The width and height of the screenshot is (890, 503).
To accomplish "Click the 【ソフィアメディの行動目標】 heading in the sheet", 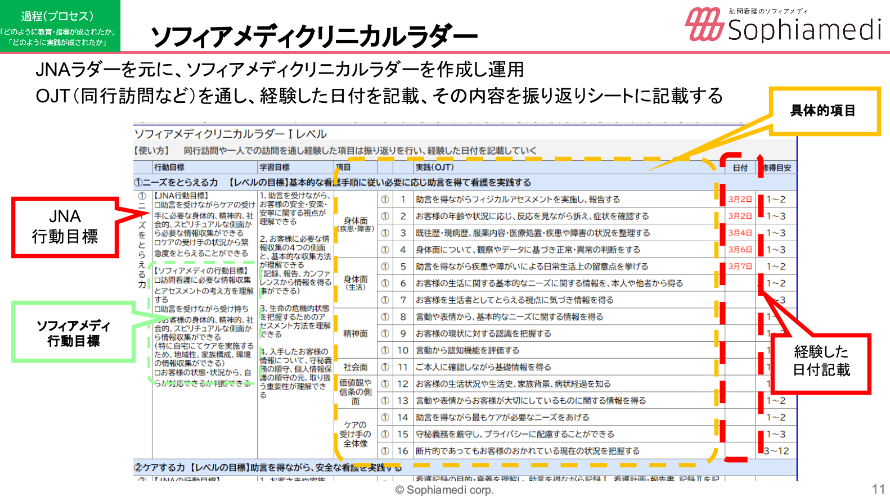I will tap(201, 271).
